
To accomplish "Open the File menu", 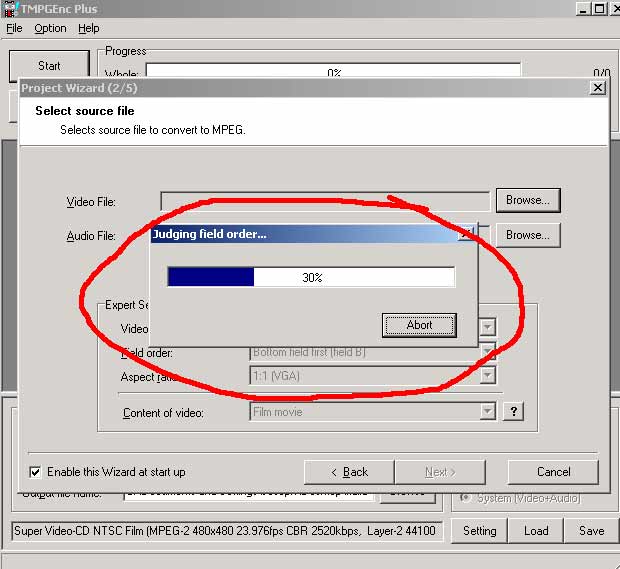I will pyautogui.click(x=14, y=28).
